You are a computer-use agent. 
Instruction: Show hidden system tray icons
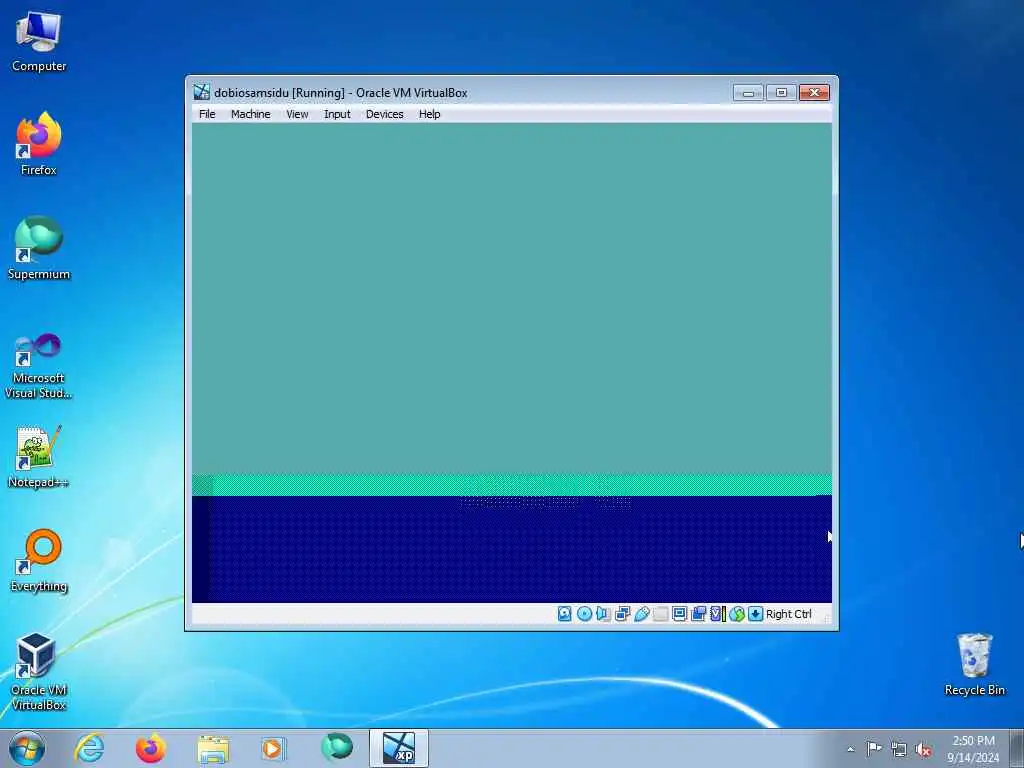pyautogui.click(x=850, y=749)
